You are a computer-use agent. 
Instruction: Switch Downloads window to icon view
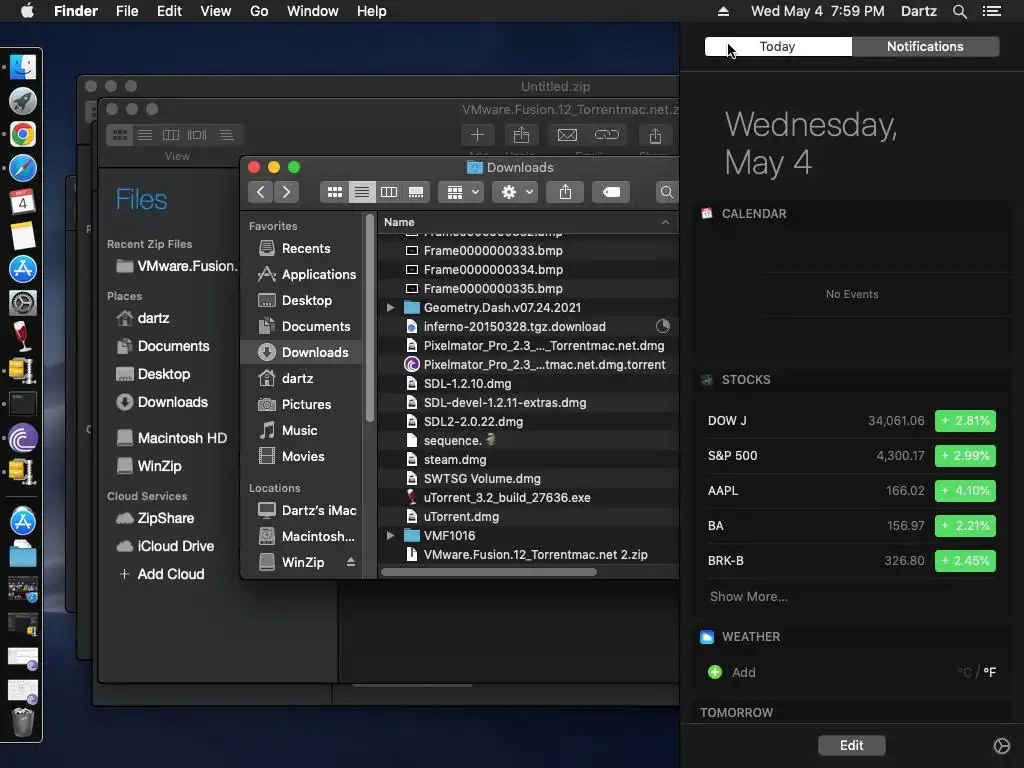[334, 192]
